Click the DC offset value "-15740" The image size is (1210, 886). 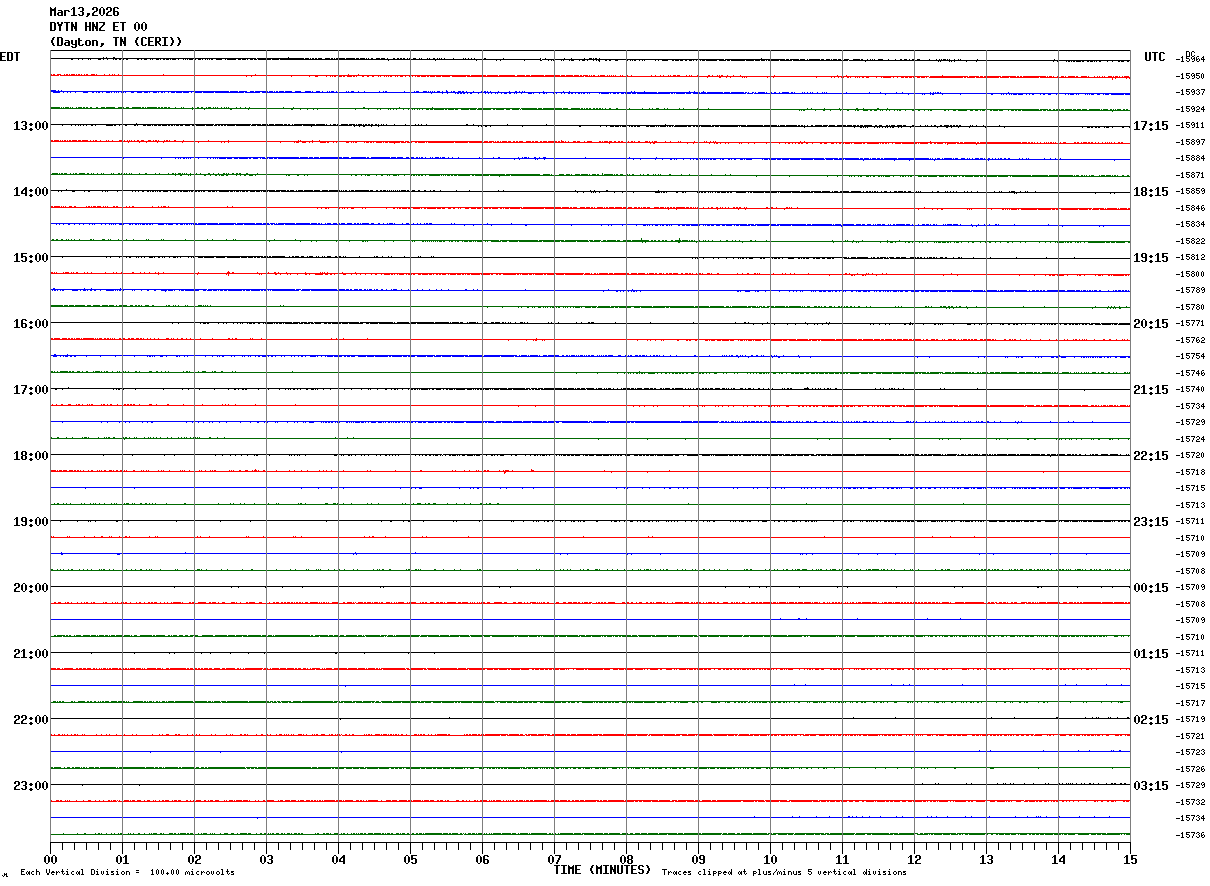click(x=1190, y=389)
